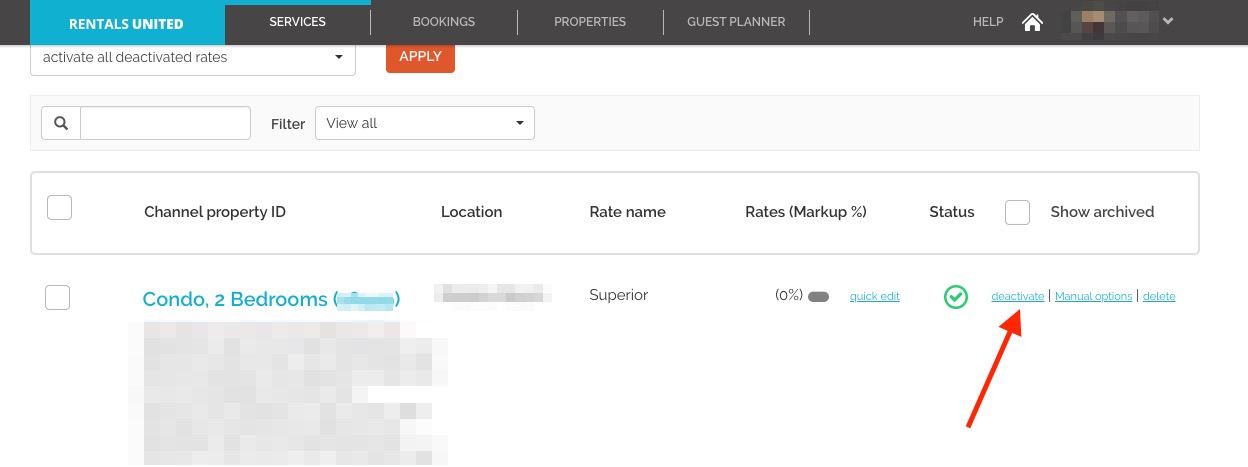The image size is (1248, 467).
Task: Open the Guest Planner menu tab
Action: pos(736,22)
